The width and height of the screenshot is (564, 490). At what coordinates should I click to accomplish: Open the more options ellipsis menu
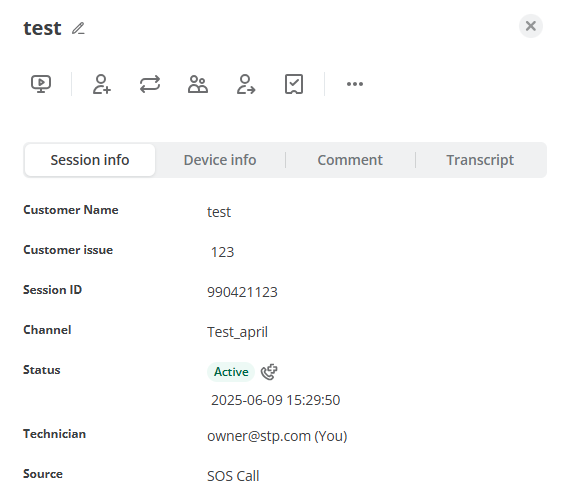pos(355,84)
